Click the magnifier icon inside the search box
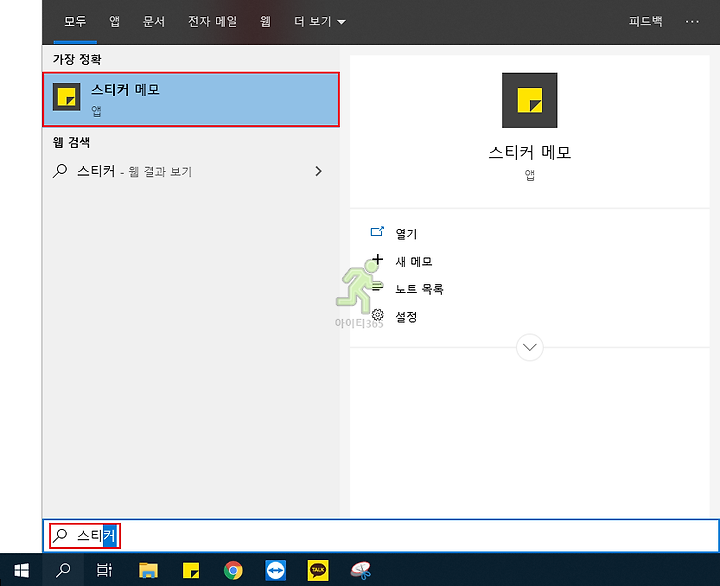Image resolution: width=720 pixels, height=586 pixels. (60, 535)
